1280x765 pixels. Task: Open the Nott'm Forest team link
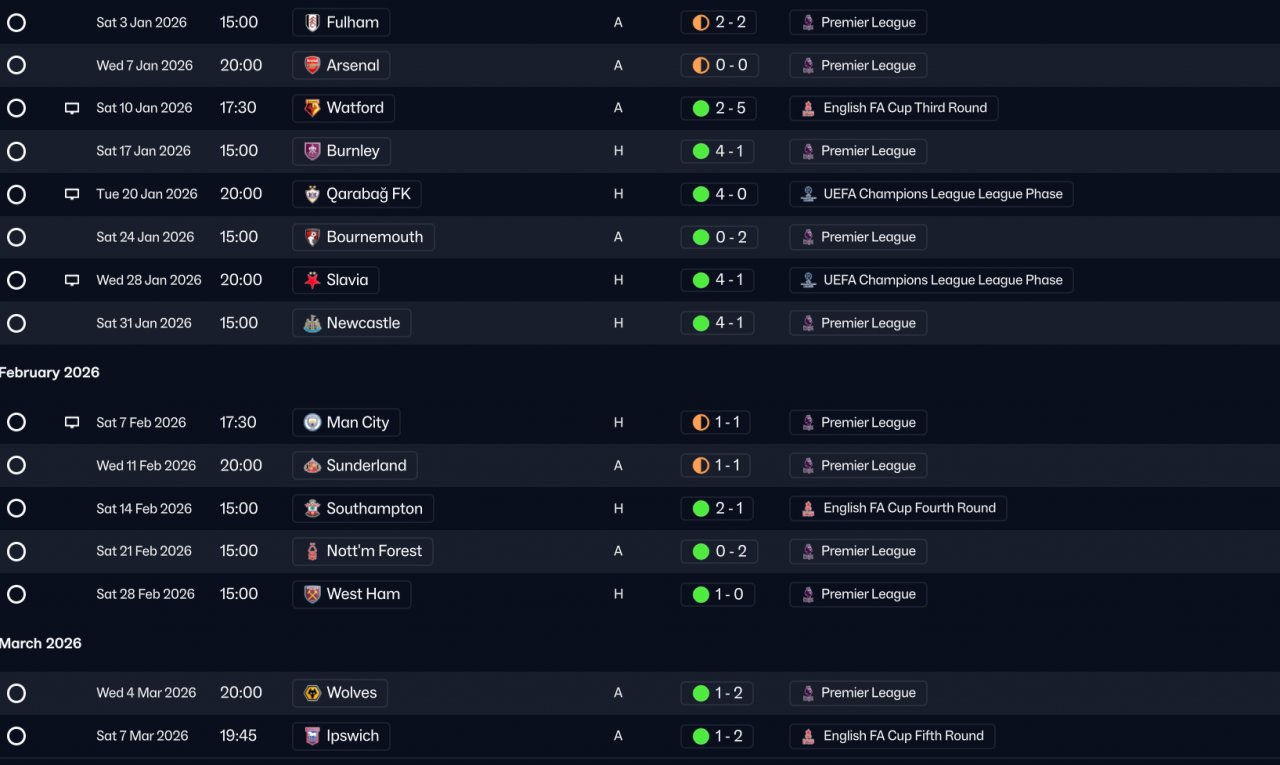pyautogui.click(x=362, y=551)
